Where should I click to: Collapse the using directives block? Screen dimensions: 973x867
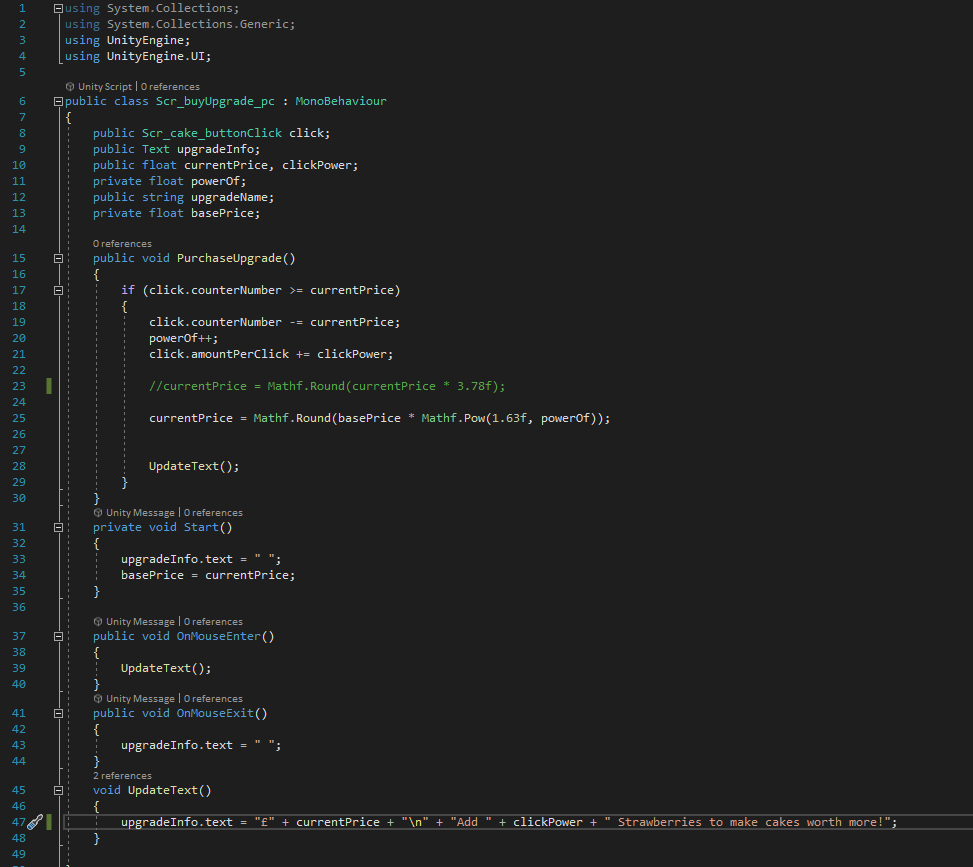(x=58, y=9)
